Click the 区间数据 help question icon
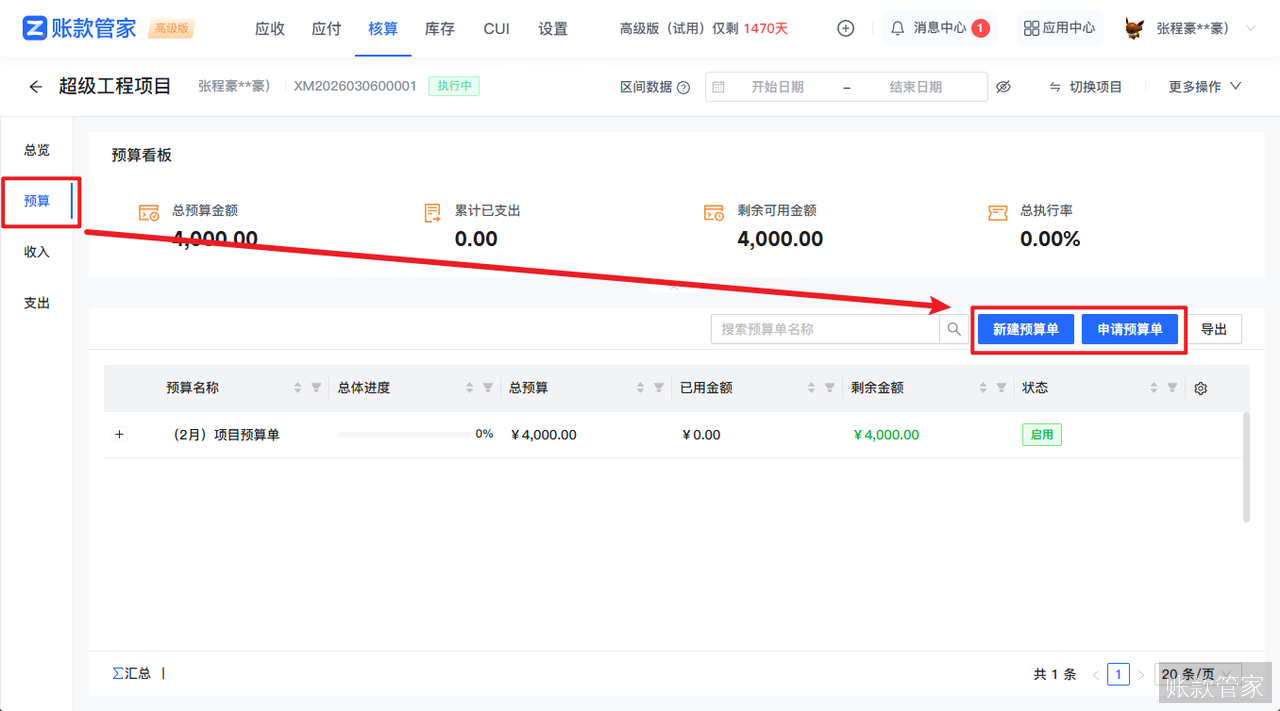 point(684,87)
